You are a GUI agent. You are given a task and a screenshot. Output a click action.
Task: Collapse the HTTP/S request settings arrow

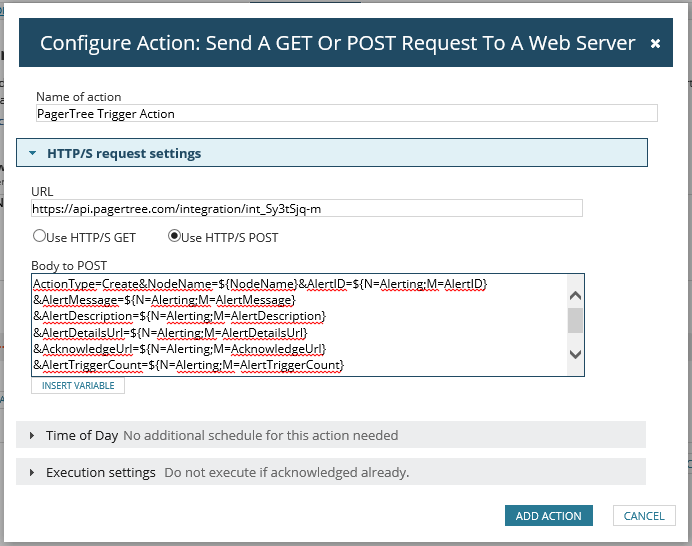(x=32, y=154)
